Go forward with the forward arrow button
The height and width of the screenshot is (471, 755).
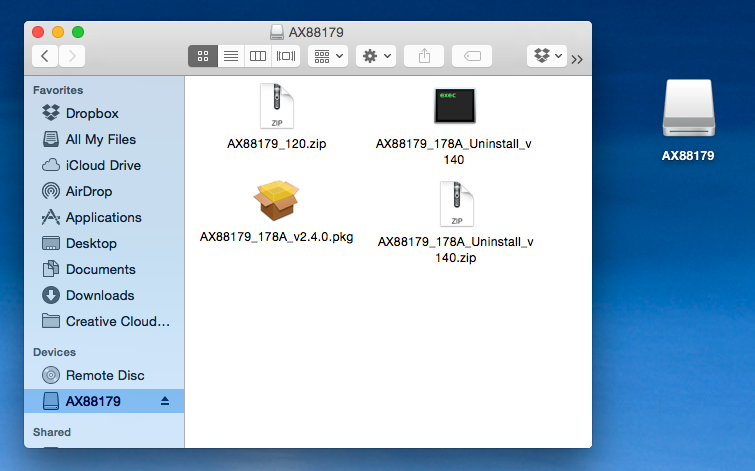(72, 56)
